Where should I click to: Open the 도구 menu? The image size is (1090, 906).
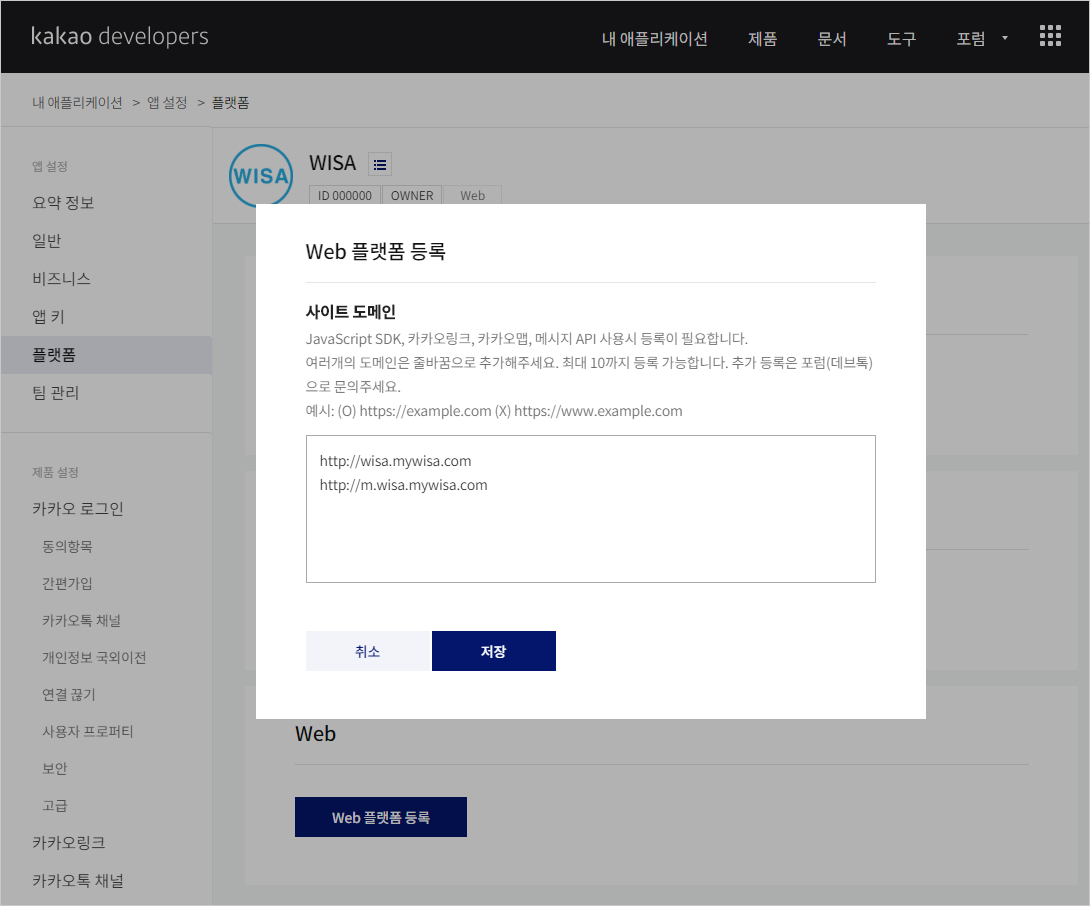pos(901,39)
